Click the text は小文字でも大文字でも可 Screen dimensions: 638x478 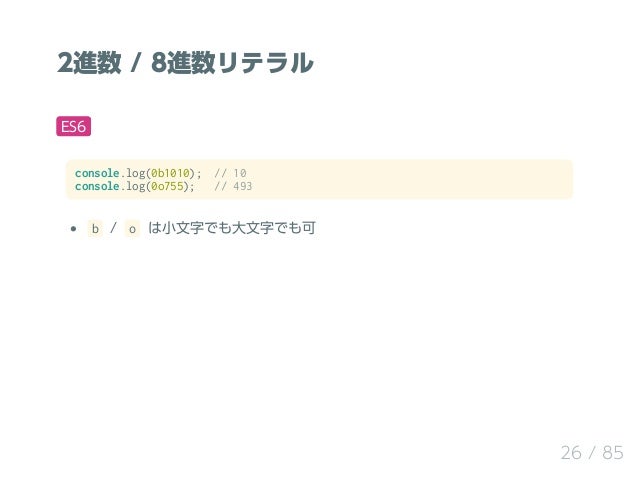232,228
